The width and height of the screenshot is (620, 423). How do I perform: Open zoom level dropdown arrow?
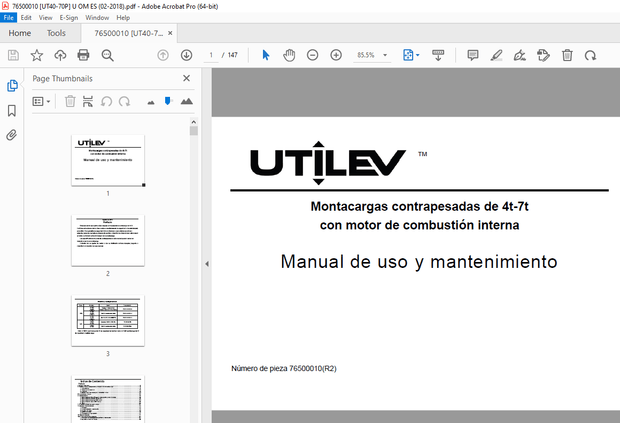pyautogui.click(x=385, y=55)
